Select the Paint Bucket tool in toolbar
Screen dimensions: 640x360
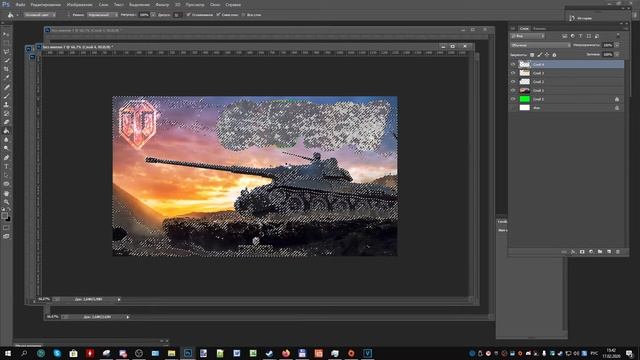(6, 131)
